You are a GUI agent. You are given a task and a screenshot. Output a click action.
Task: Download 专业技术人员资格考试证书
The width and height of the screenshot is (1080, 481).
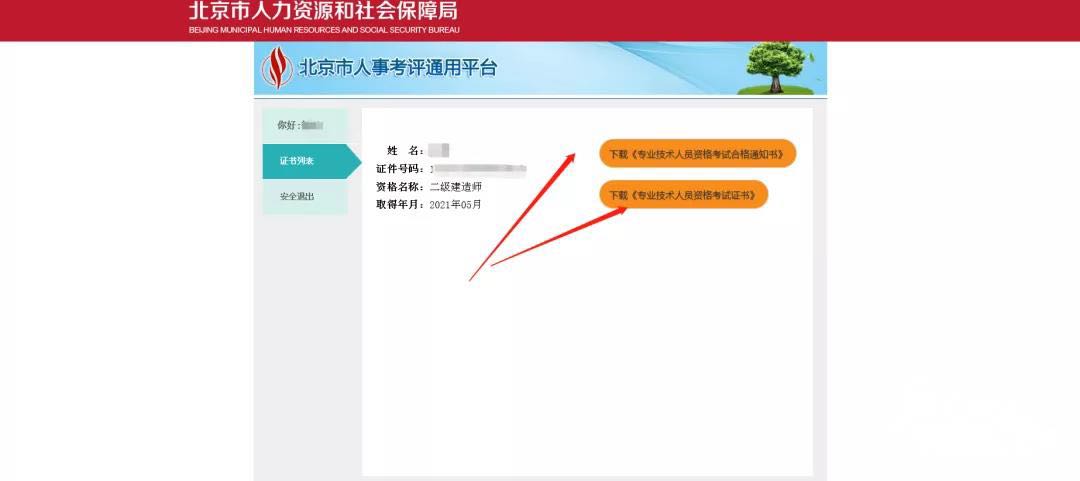683,194
